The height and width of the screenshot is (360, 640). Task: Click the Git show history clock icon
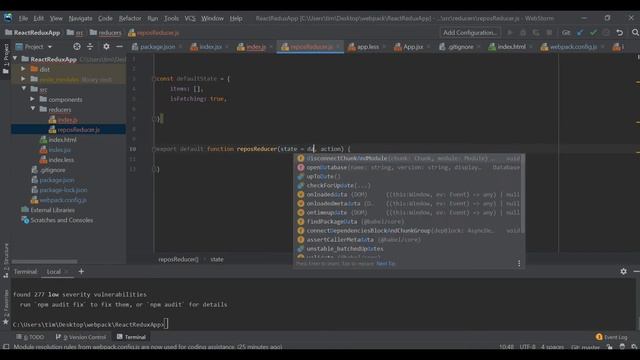[606, 33]
